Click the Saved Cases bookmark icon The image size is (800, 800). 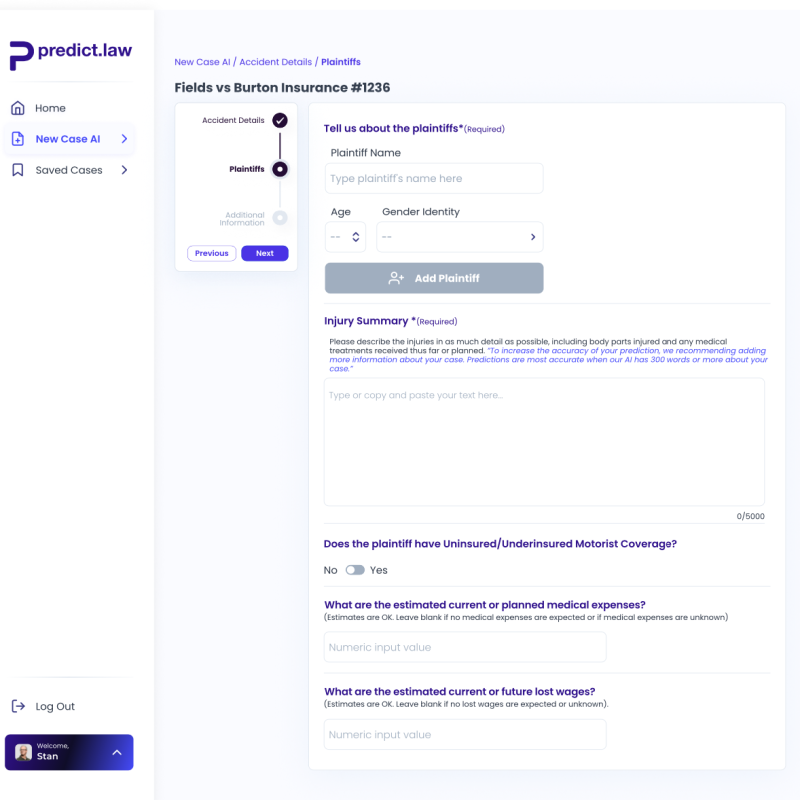pyautogui.click(x=18, y=170)
